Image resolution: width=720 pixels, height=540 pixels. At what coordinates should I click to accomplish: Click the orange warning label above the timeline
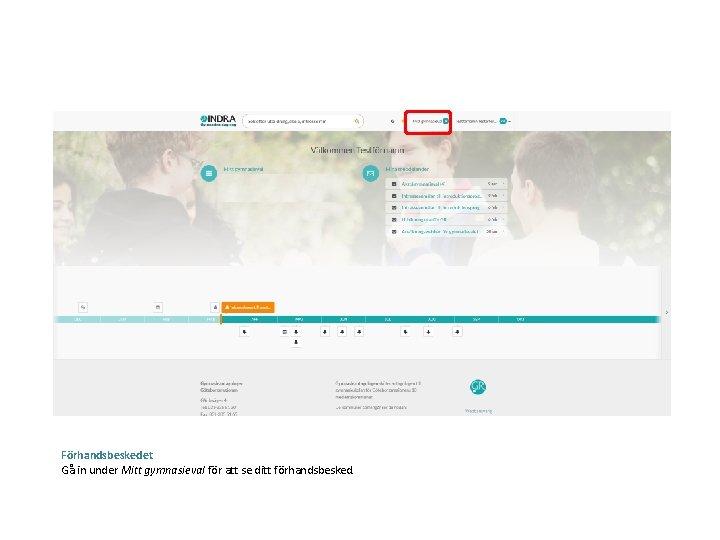click(x=248, y=307)
